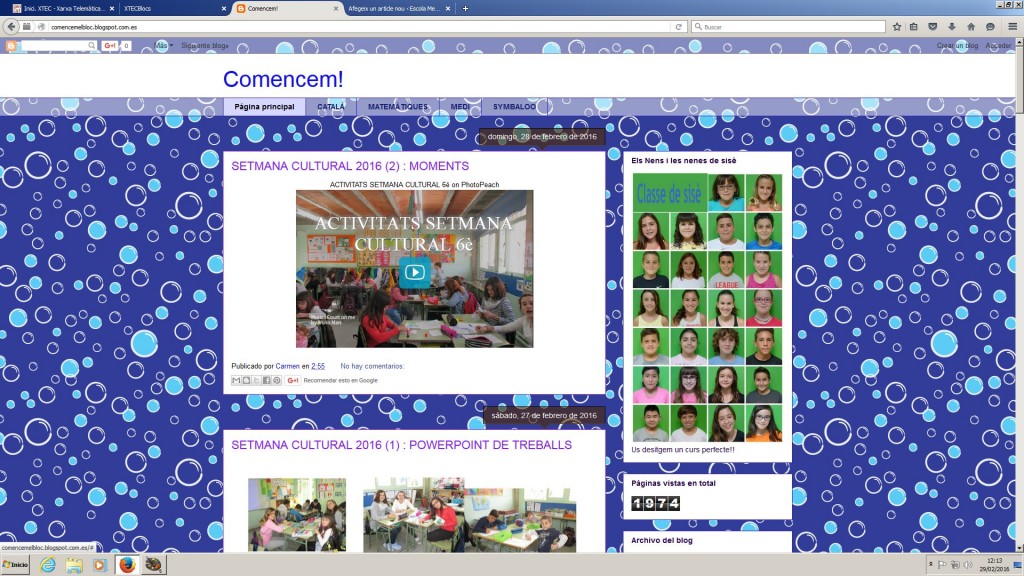
Task: Click the email-this share icon under the post
Action: tap(236, 380)
